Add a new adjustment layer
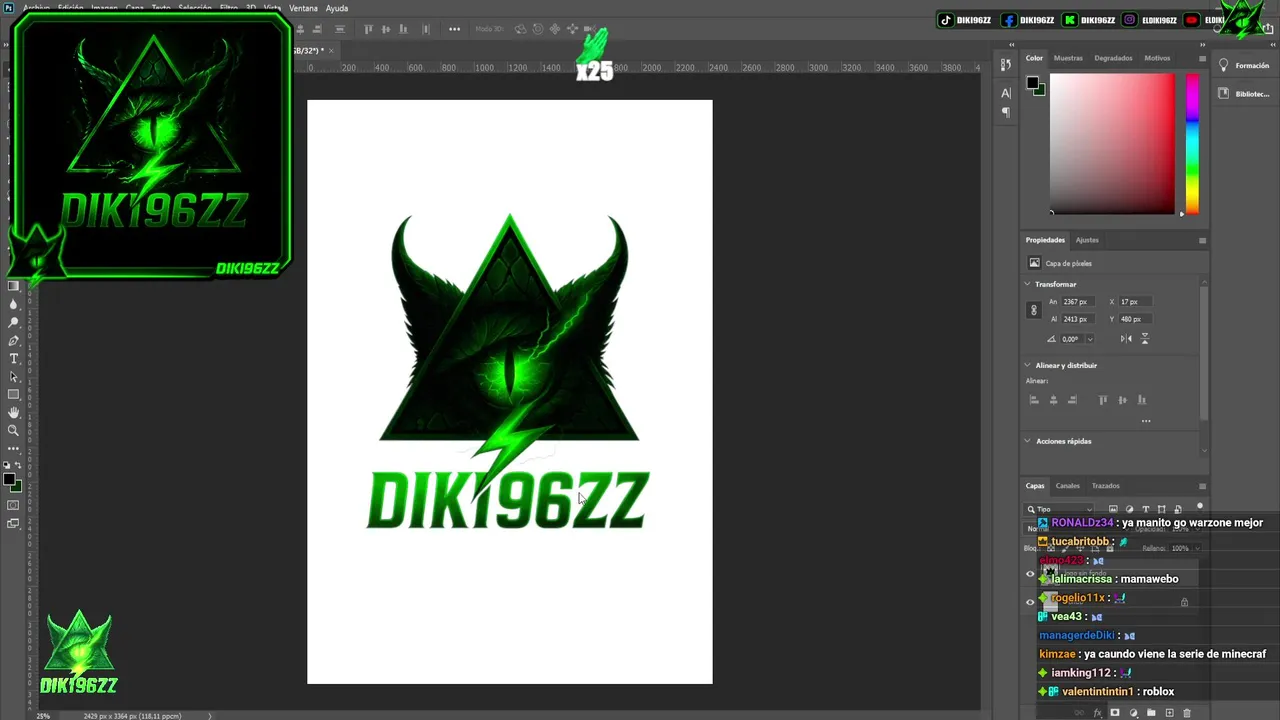The width and height of the screenshot is (1280, 720). click(x=1133, y=713)
